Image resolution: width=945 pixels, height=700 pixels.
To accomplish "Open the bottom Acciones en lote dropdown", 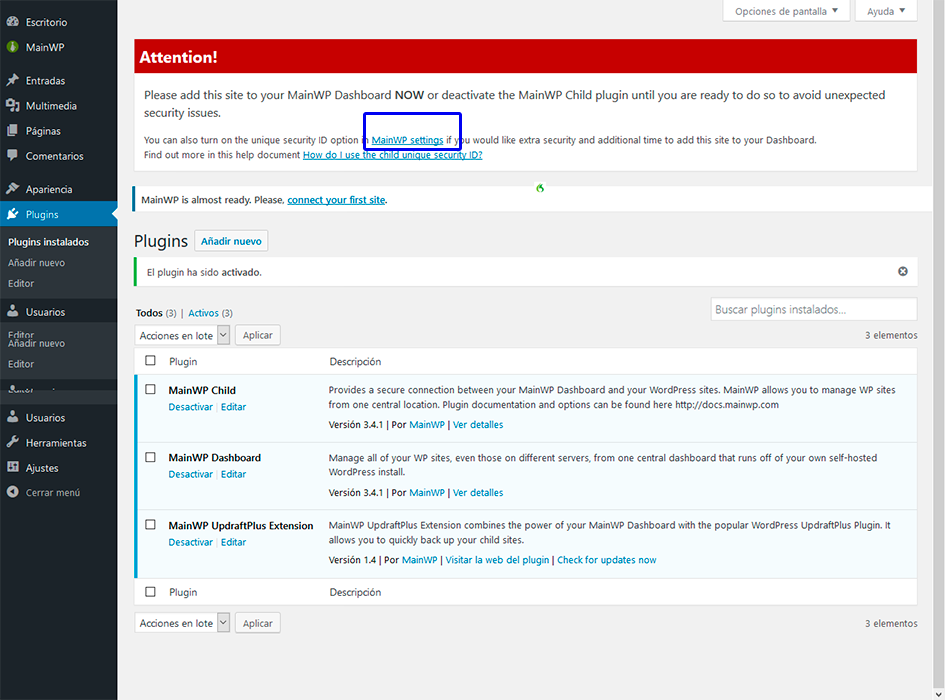I will click(x=182, y=623).
